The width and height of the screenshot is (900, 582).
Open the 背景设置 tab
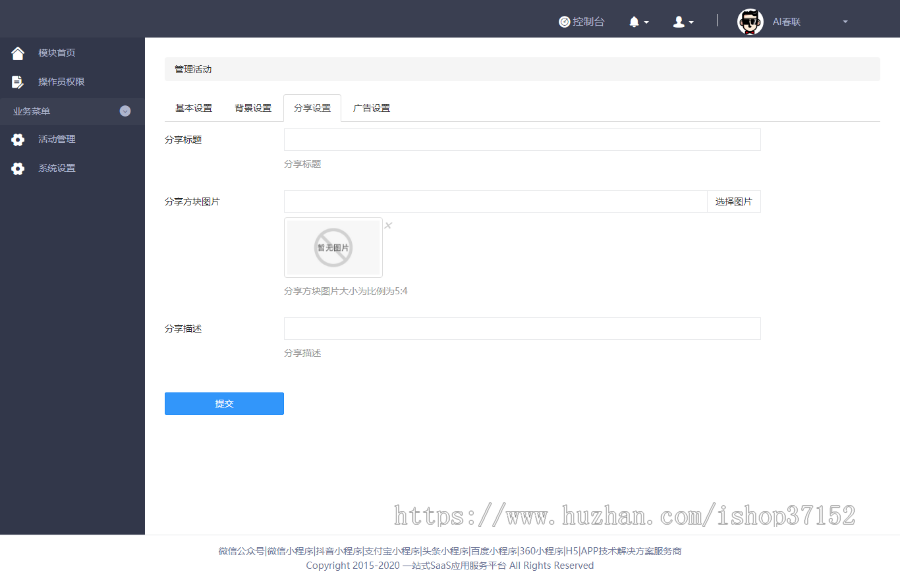(252, 107)
